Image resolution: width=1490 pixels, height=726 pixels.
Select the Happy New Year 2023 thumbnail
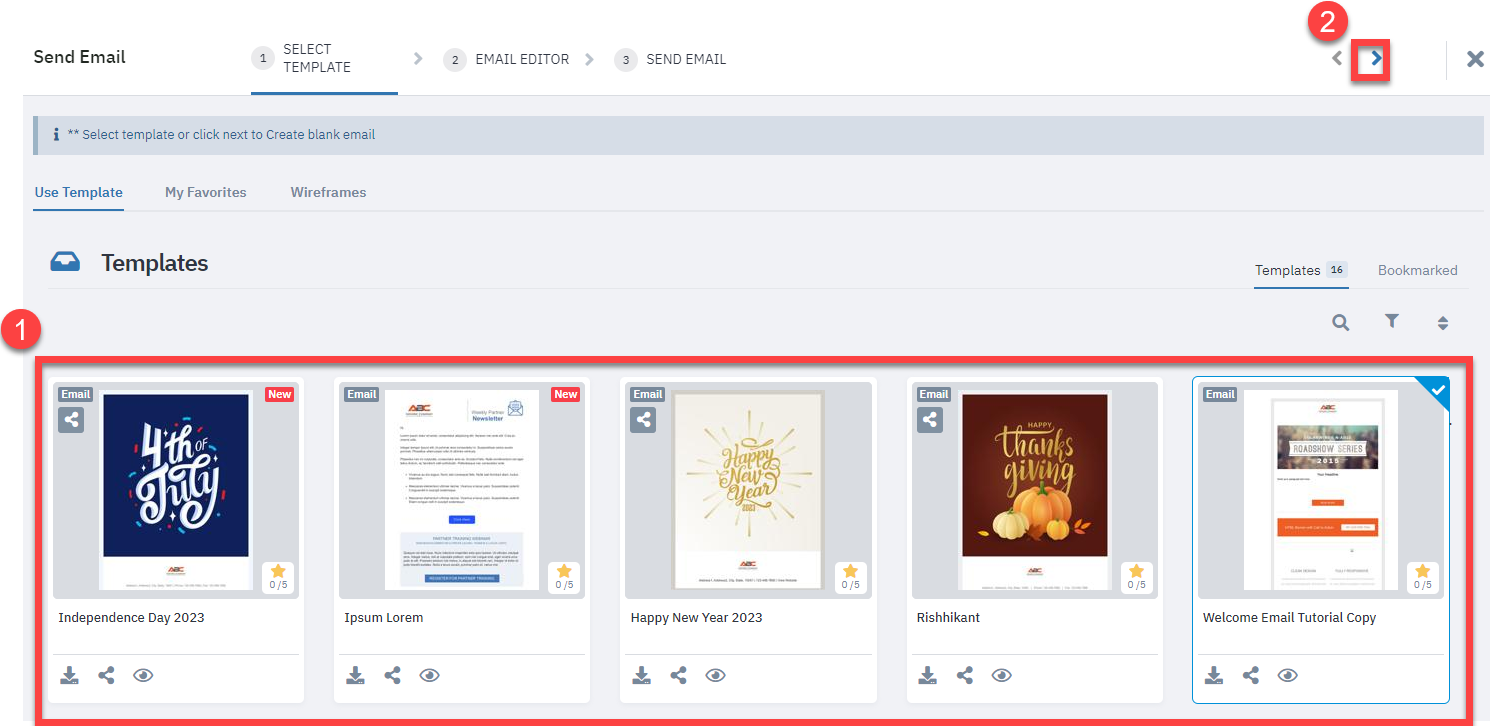pyautogui.click(x=748, y=490)
